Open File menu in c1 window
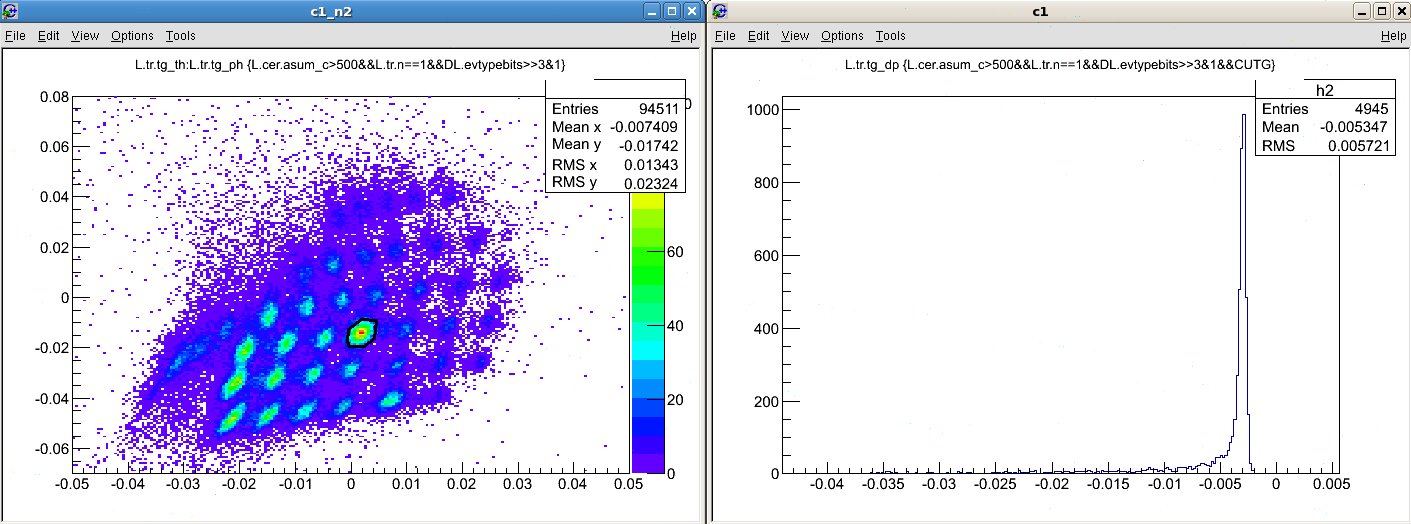Screen dimensions: 1411x524 726,35
